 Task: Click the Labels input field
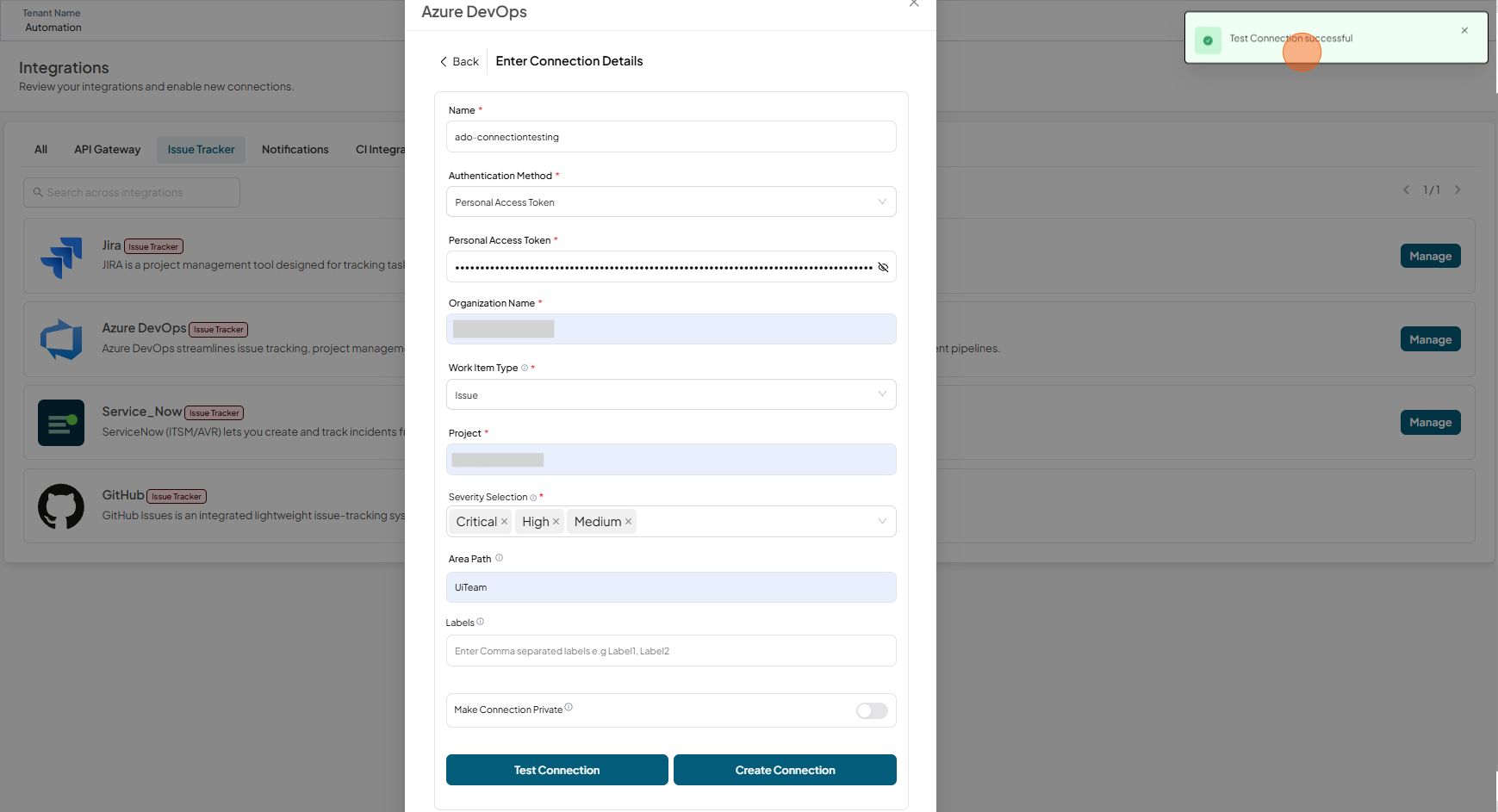point(671,651)
